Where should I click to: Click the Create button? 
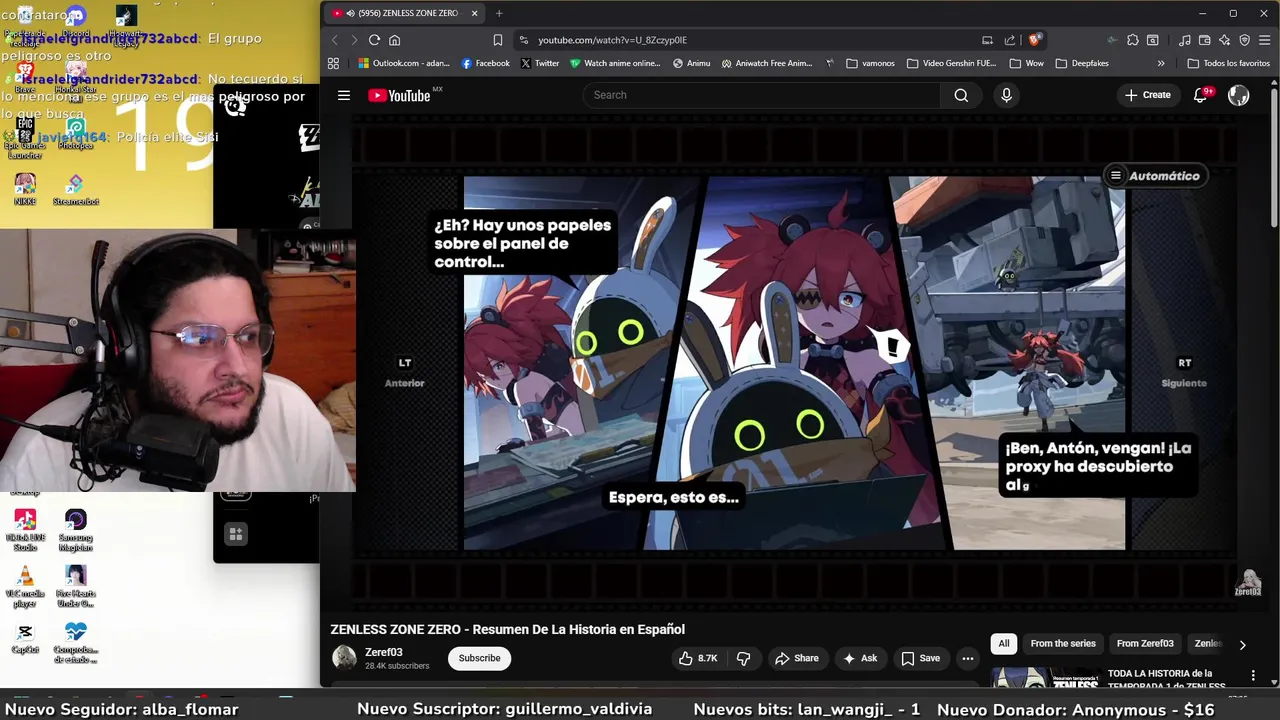[x=1147, y=95]
